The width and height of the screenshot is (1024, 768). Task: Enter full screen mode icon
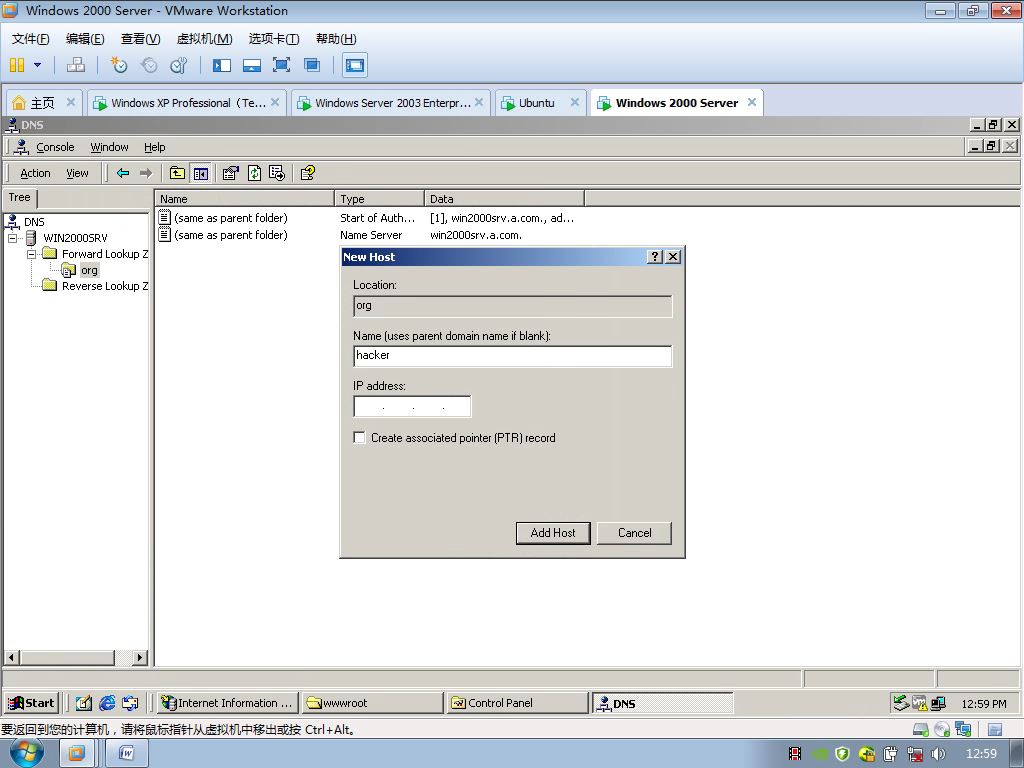point(281,65)
